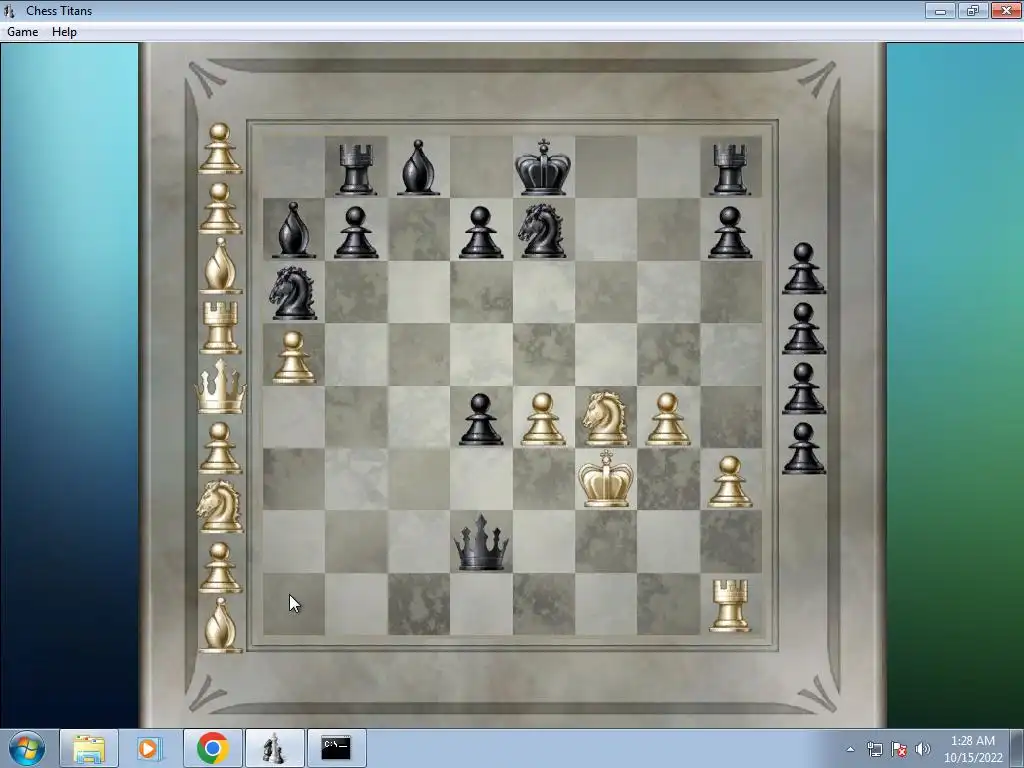Click the black queen on d2

pyautogui.click(x=481, y=543)
